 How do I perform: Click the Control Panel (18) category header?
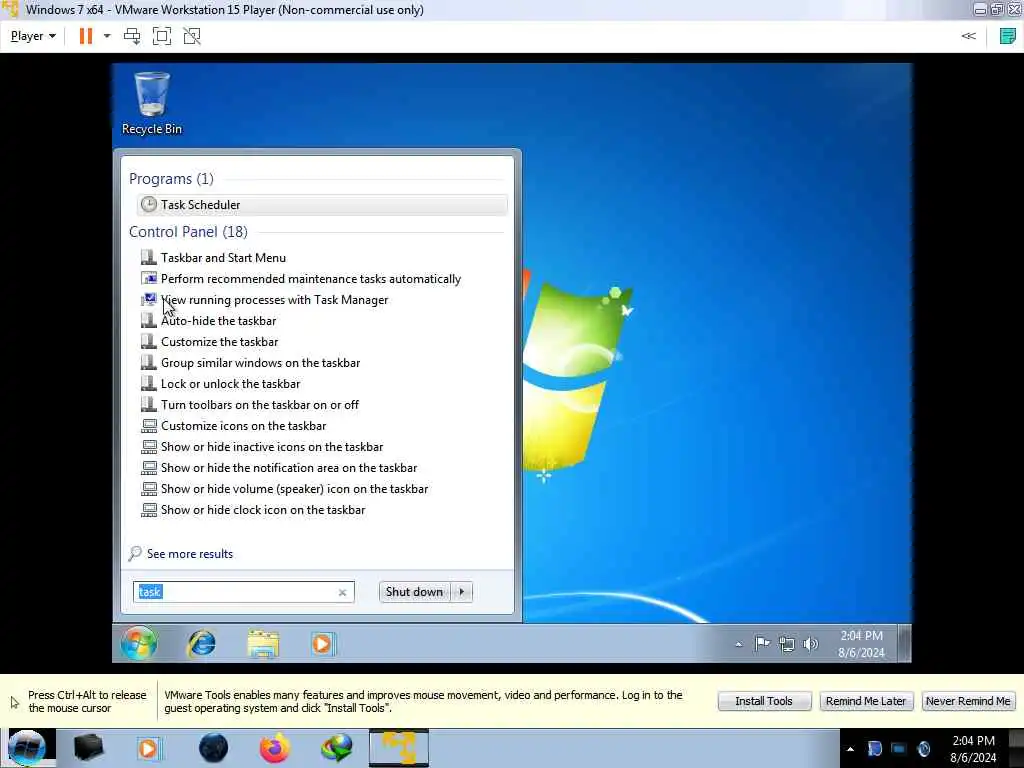tap(188, 232)
